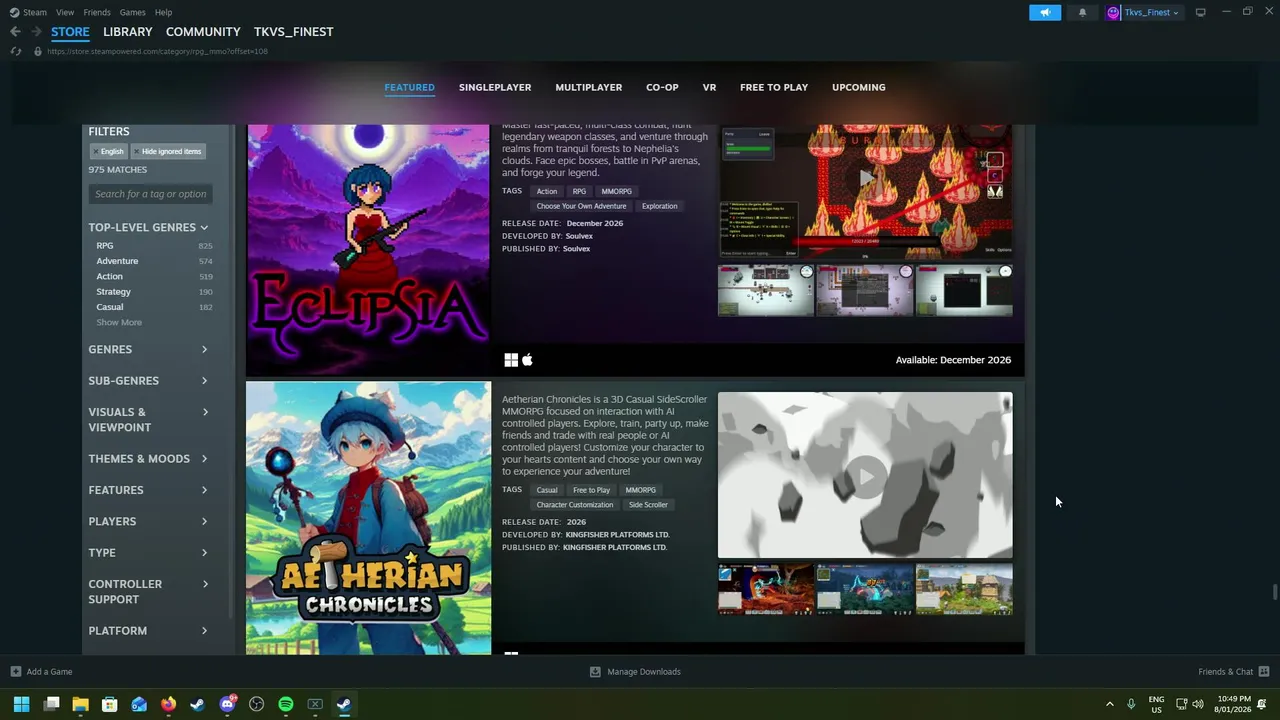This screenshot has height=720, width=1280.
Task: Open the Outlook mail taskbar icon
Action: [139, 704]
